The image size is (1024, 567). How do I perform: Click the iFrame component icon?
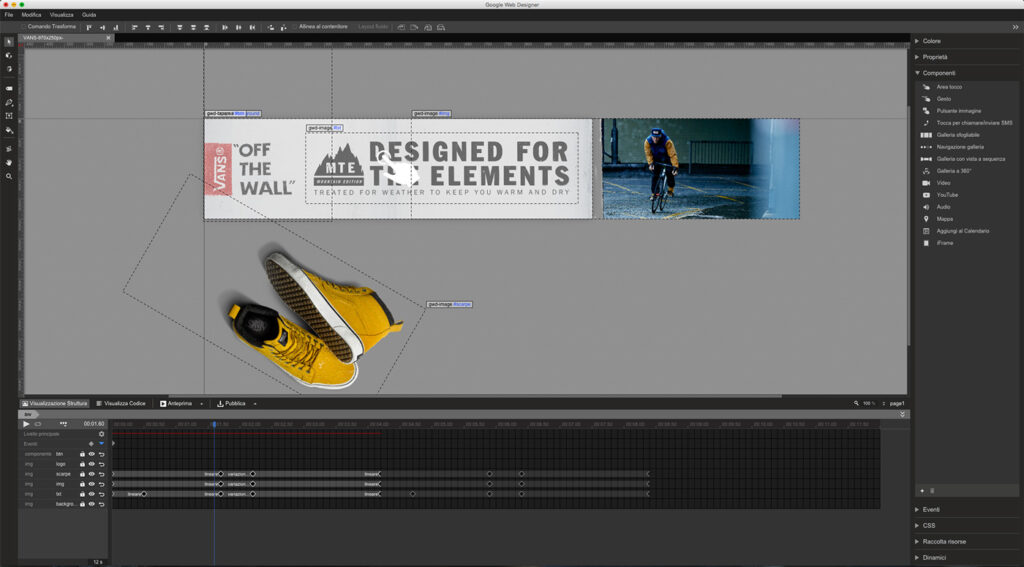925,243
